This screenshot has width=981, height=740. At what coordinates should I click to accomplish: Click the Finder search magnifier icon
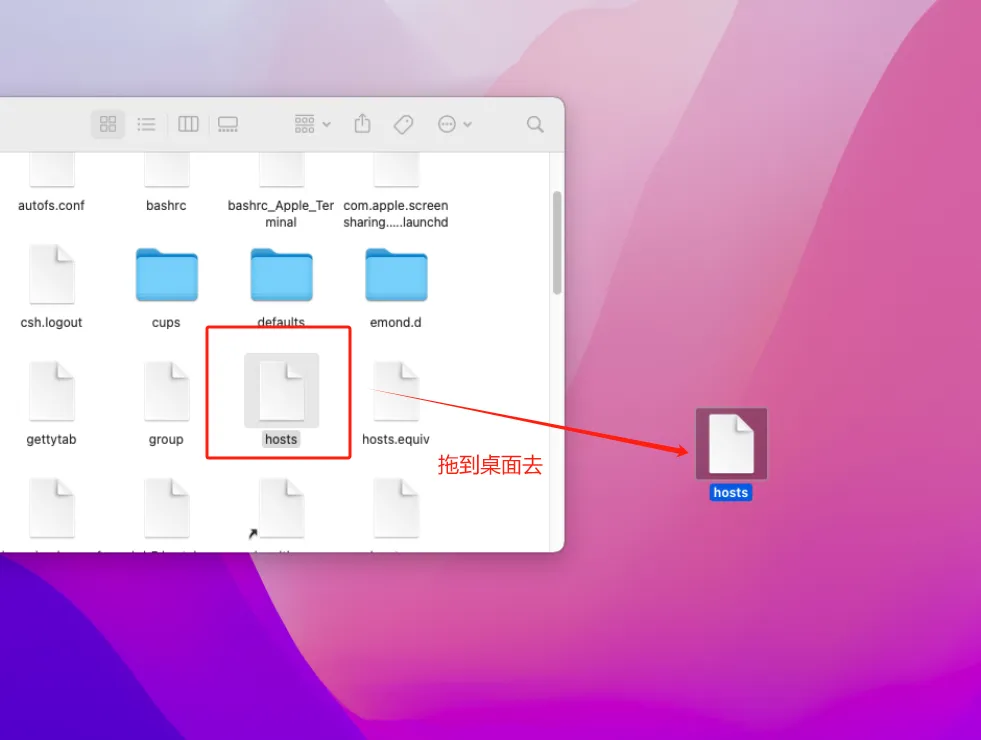tap(535, 124)
